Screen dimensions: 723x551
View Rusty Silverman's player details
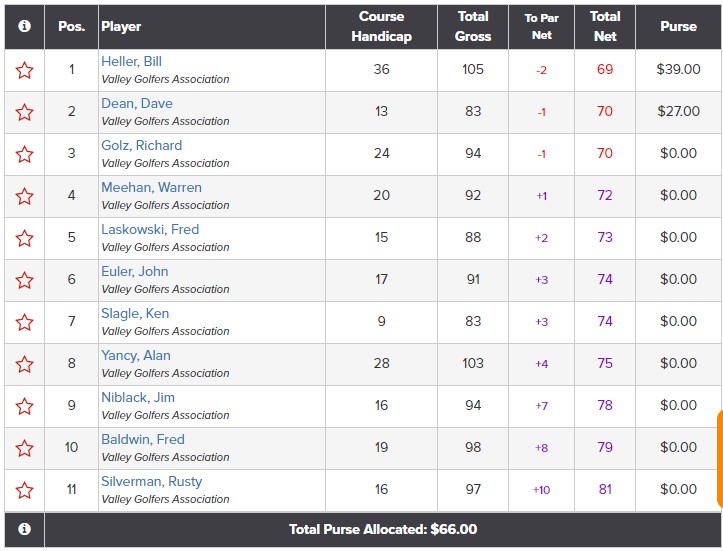(x=152, y=481)
